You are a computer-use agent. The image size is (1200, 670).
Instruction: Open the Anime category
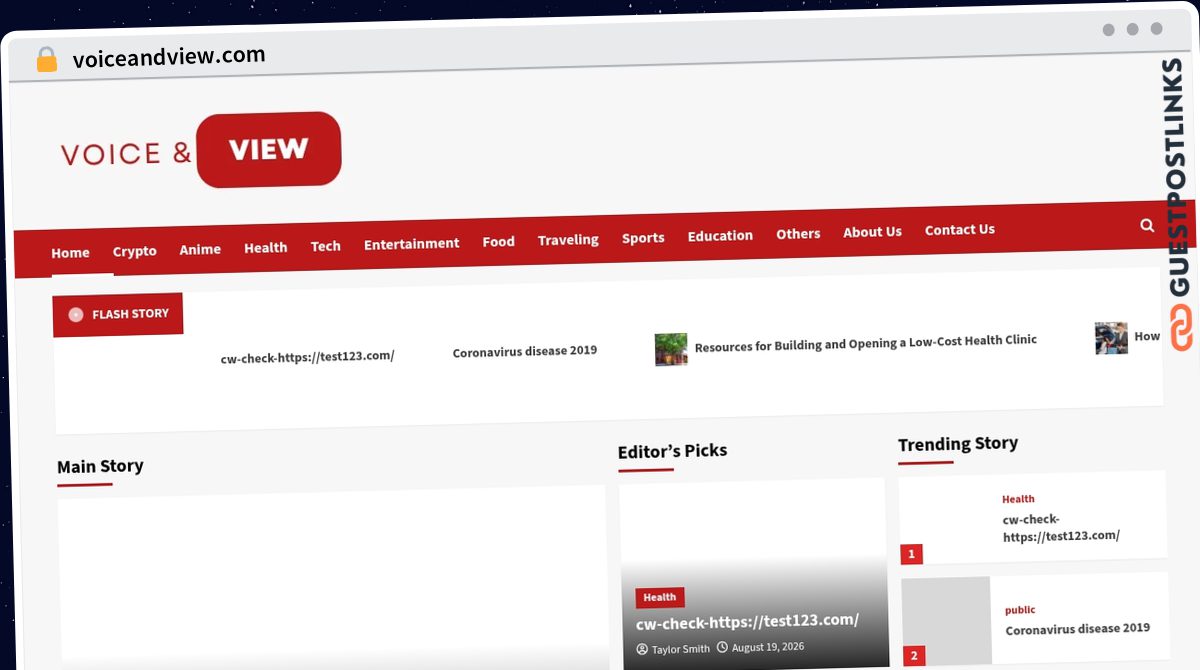200,249
